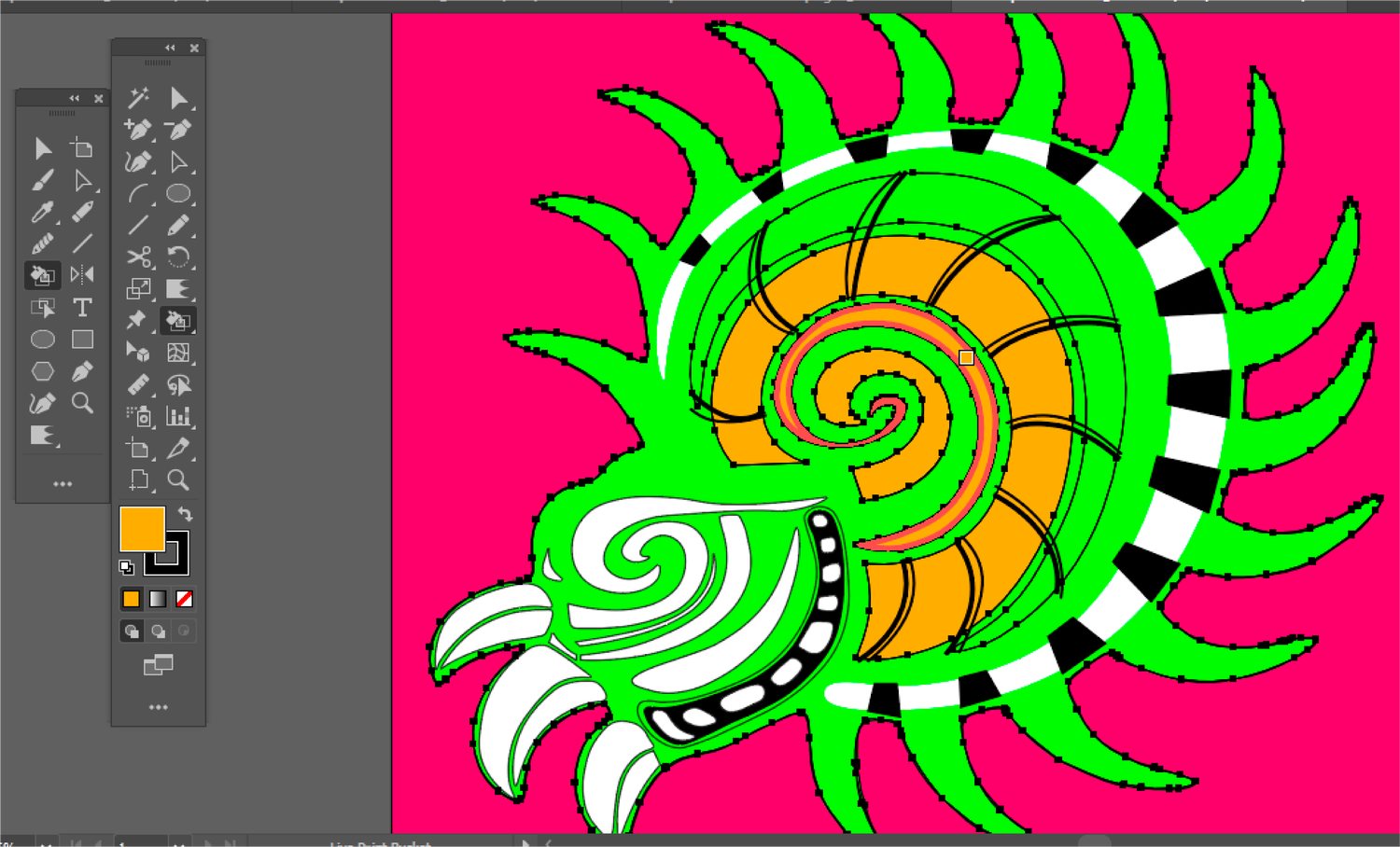Choose the Ellipse tool in the left panel

[x=43, y=340]
